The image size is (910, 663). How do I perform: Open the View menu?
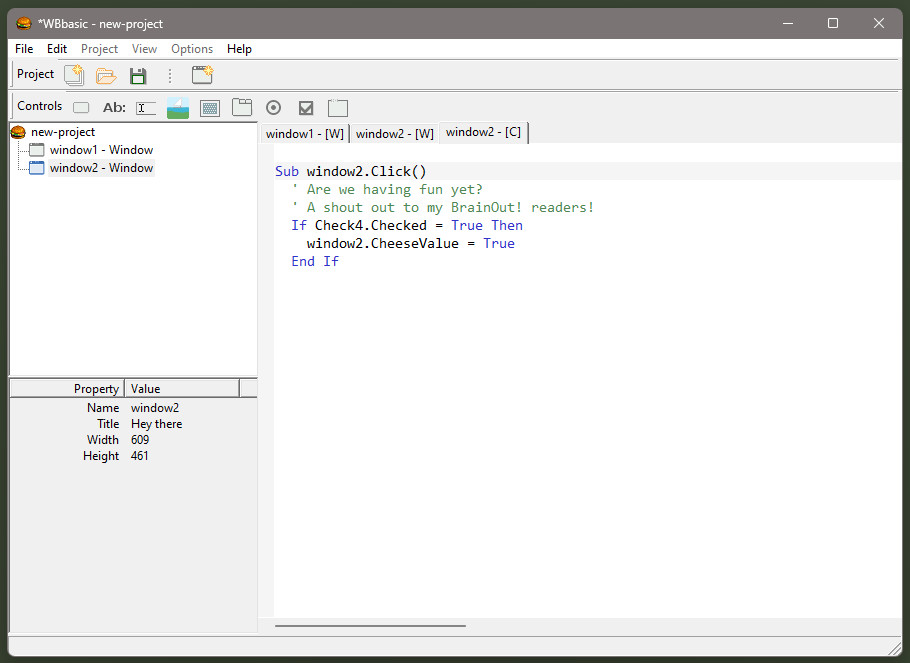coord(145,49)
